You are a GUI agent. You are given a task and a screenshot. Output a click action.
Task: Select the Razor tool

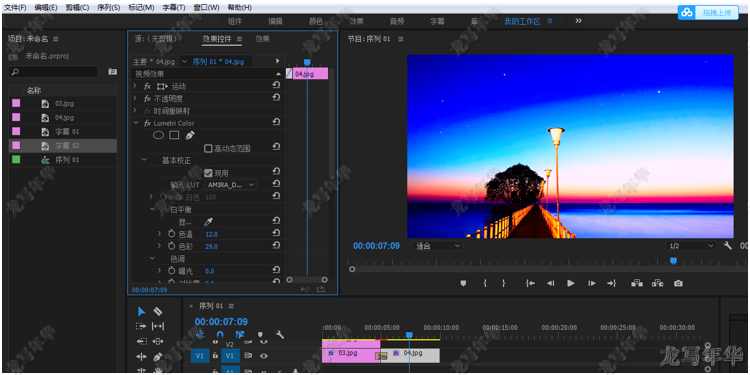pos(158,311)
